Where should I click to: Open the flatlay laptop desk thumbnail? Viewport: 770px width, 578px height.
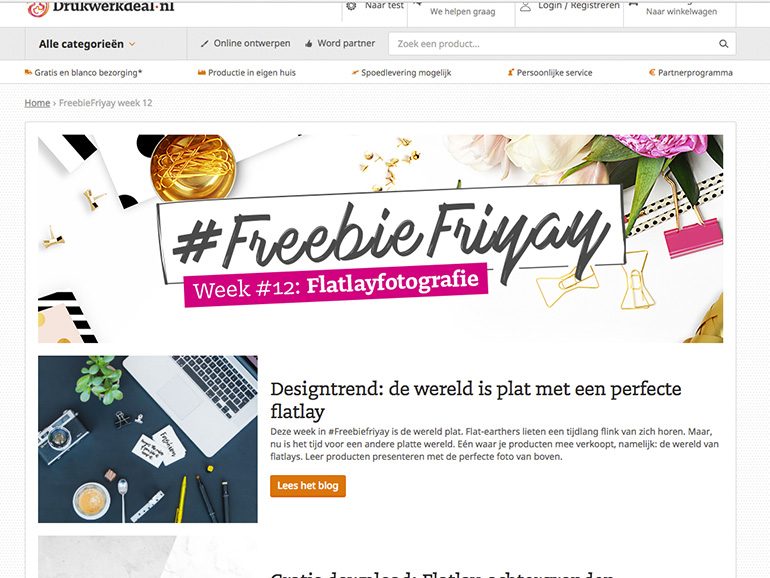148,439
